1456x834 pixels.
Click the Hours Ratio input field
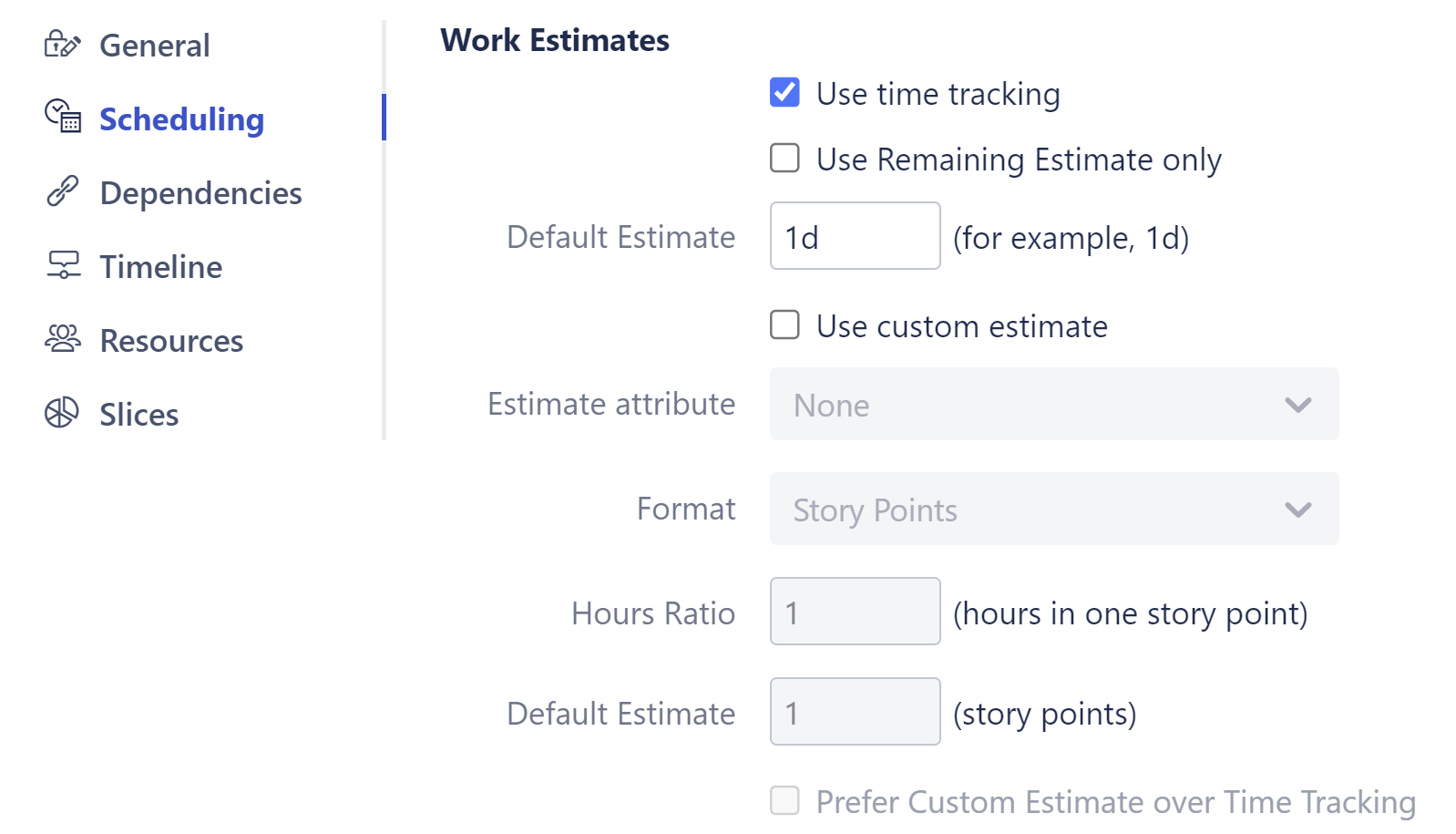click(x=854, y=612)
